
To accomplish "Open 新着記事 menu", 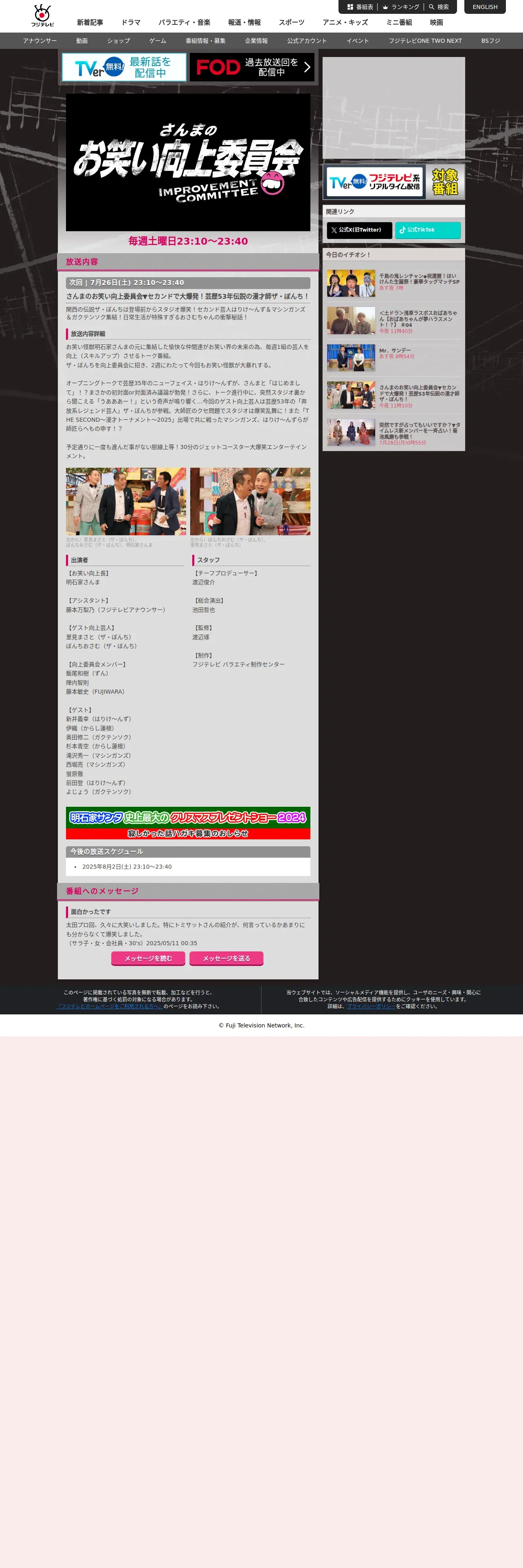I will tap(90, 22).
